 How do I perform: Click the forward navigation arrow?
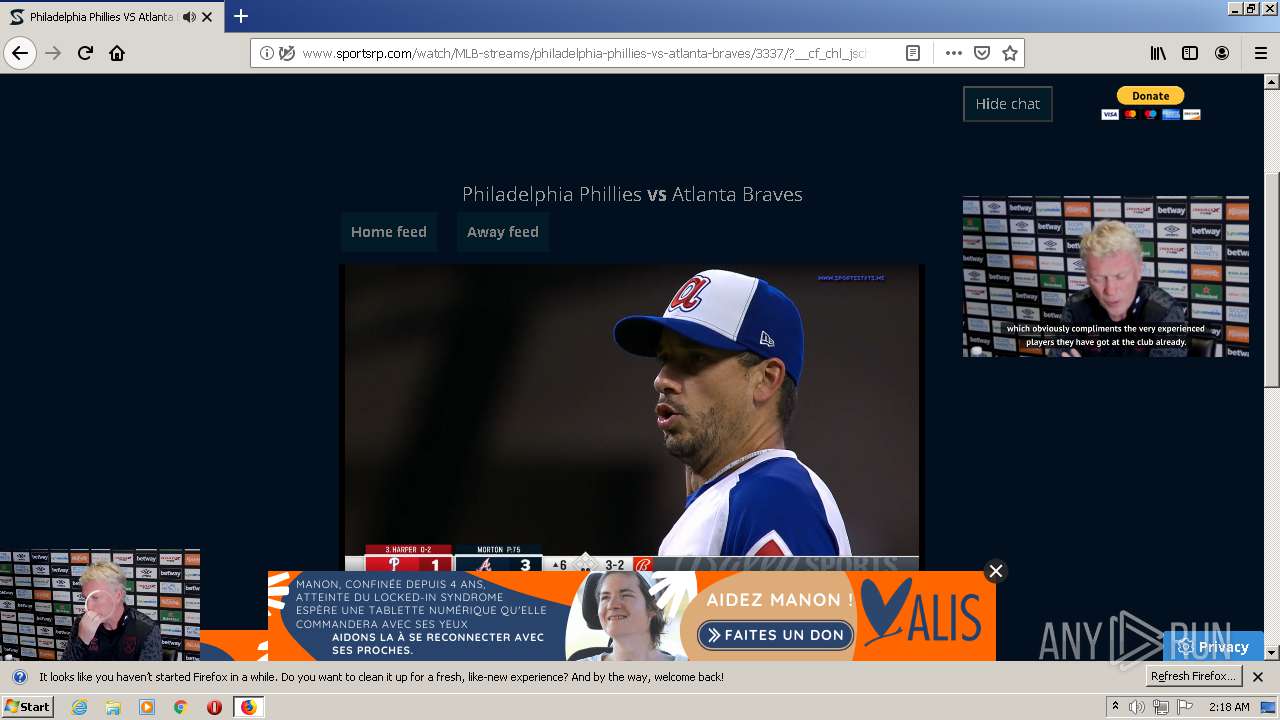[53, 53]
